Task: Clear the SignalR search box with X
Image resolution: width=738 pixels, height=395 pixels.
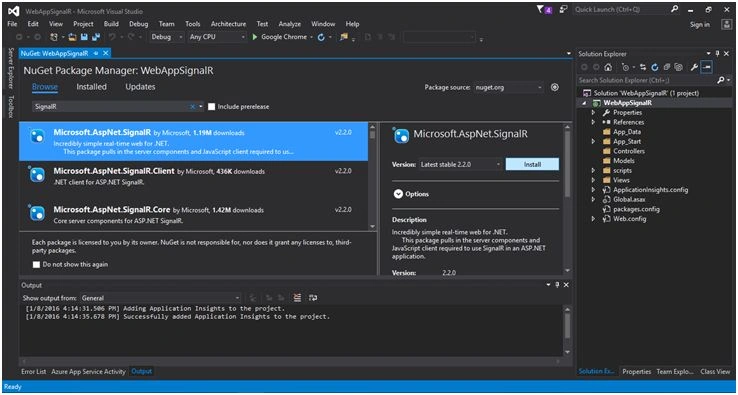Action: [192, 107]
